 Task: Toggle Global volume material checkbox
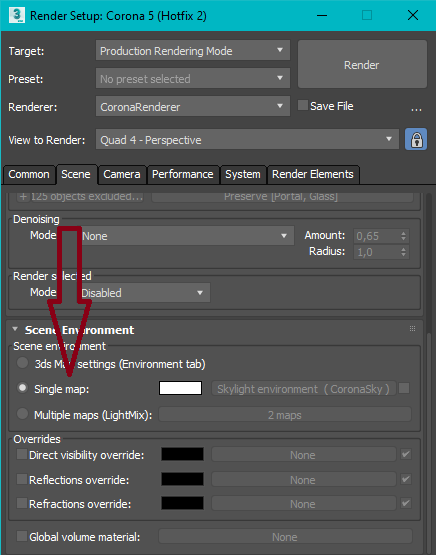(22, 536)
